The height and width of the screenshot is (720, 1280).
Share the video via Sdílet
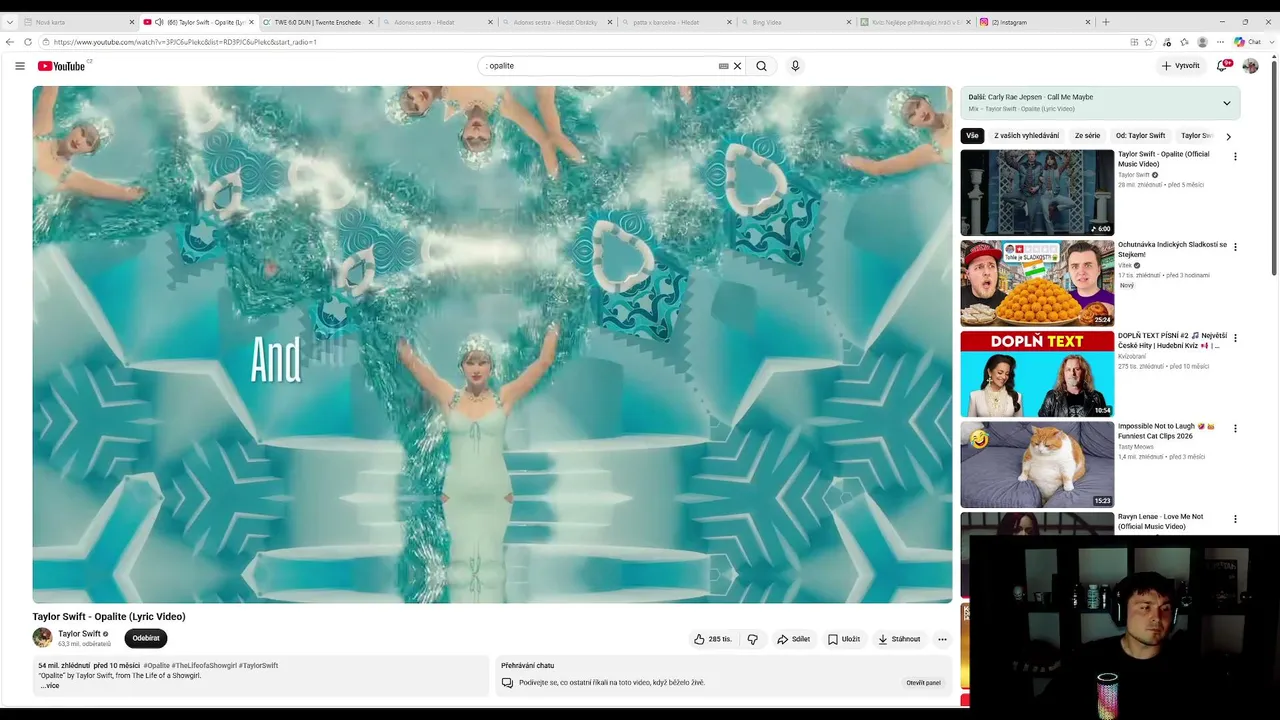coord(794,639)
